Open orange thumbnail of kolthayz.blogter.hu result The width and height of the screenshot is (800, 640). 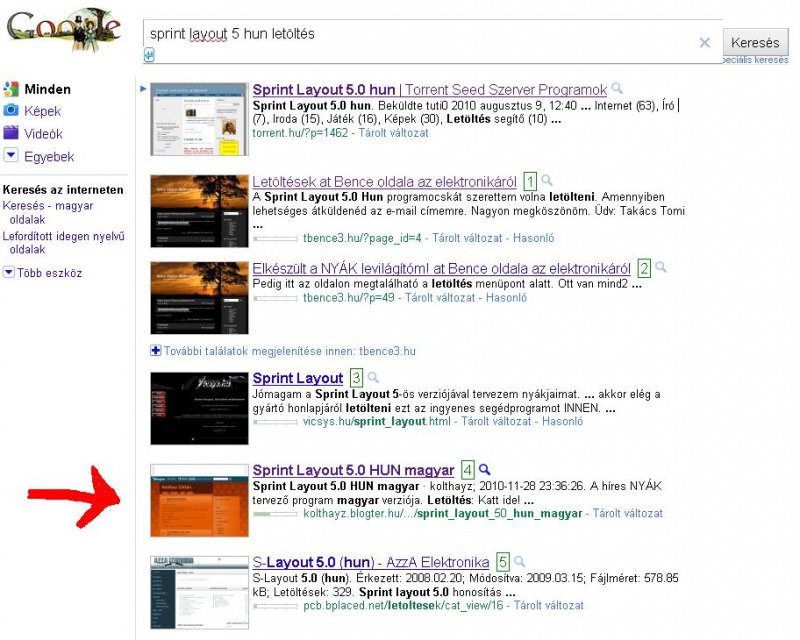click(x=199, y=500)
